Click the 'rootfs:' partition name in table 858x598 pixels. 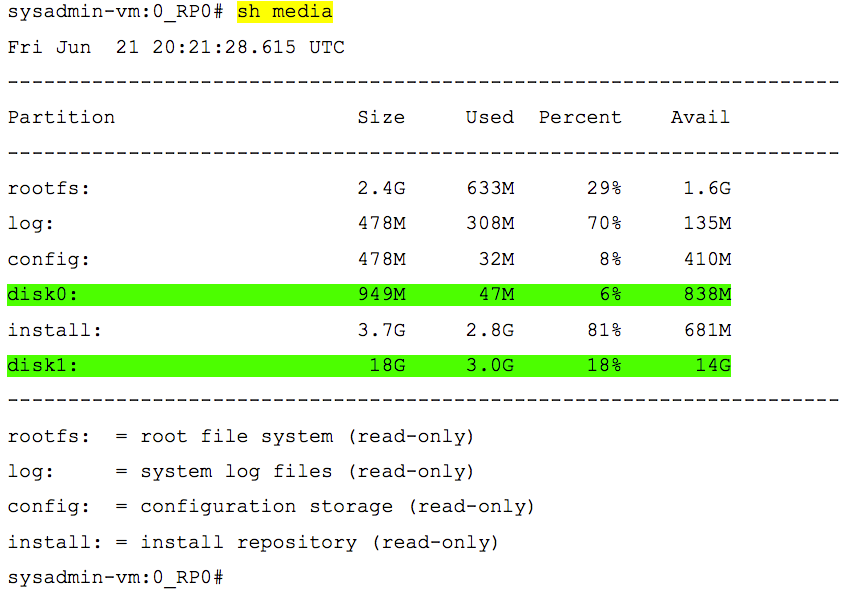coord(49,188)
